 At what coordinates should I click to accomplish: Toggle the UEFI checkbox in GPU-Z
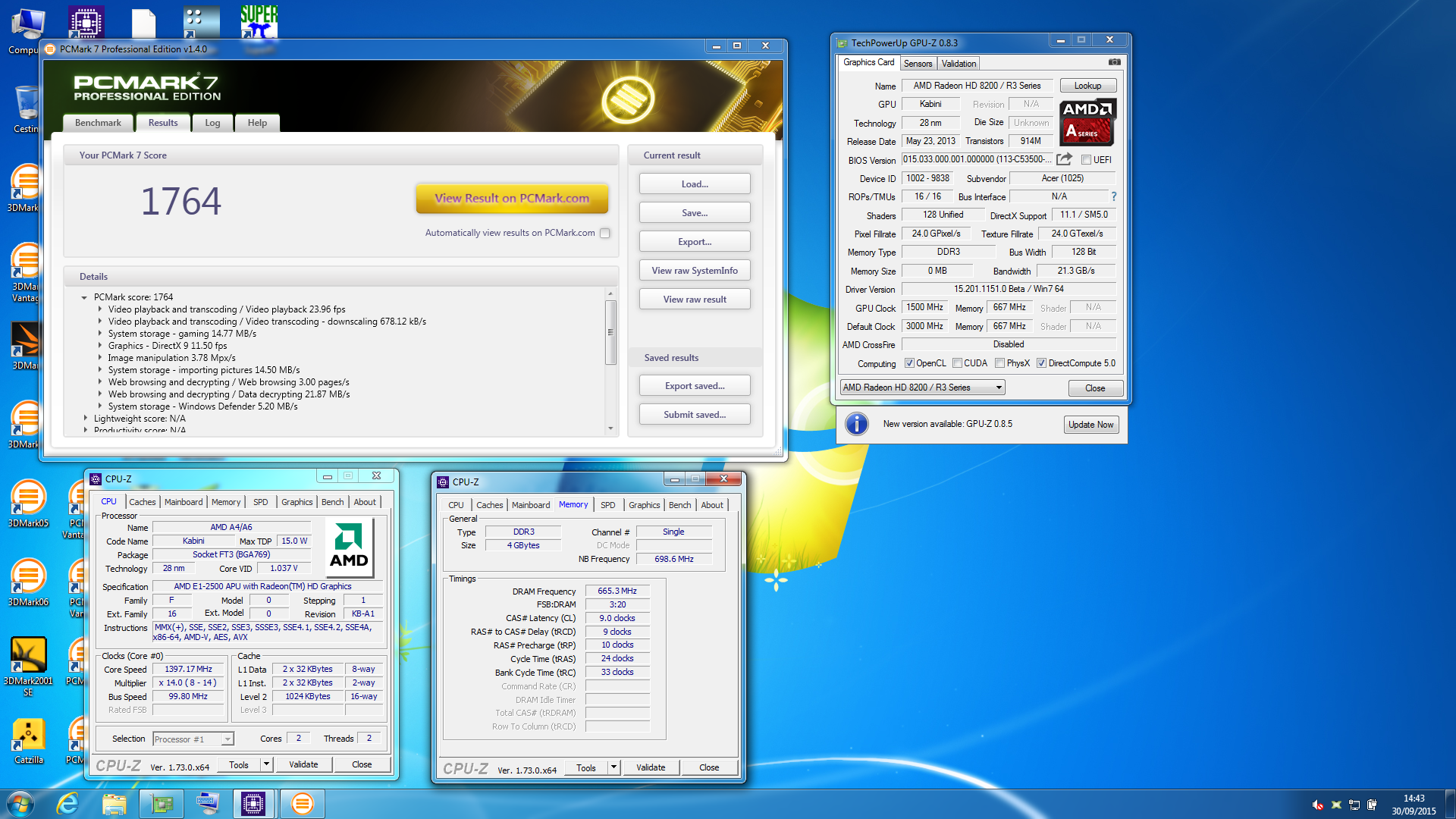[x=1086, y=160]
